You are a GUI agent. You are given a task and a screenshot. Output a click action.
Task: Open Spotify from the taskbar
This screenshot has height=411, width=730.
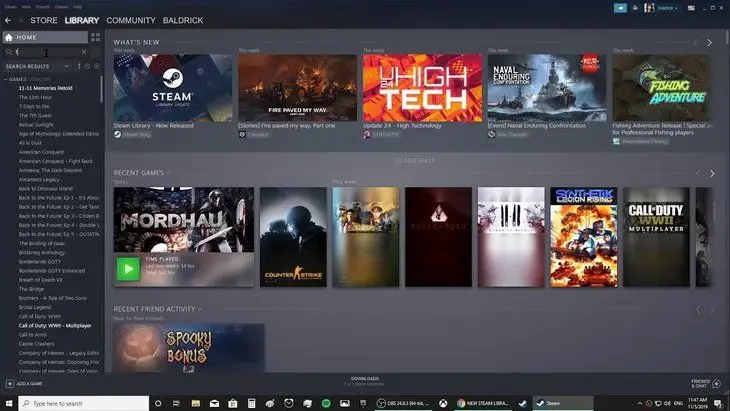coord(326,403)
